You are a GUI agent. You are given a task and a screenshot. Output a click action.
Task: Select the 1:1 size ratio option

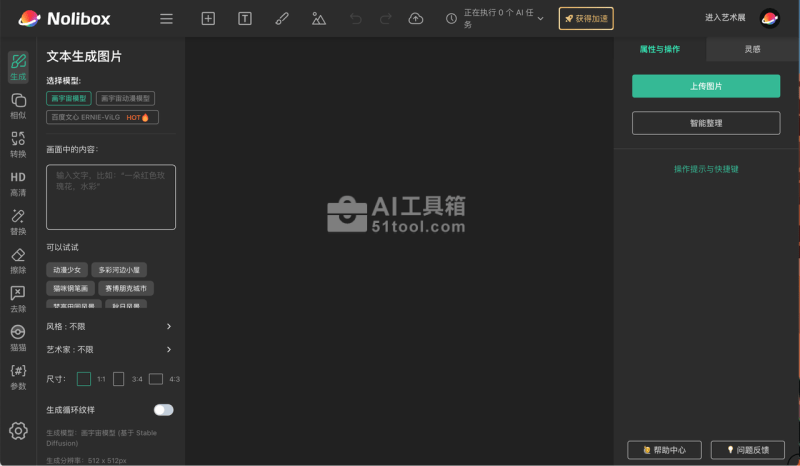84,379
